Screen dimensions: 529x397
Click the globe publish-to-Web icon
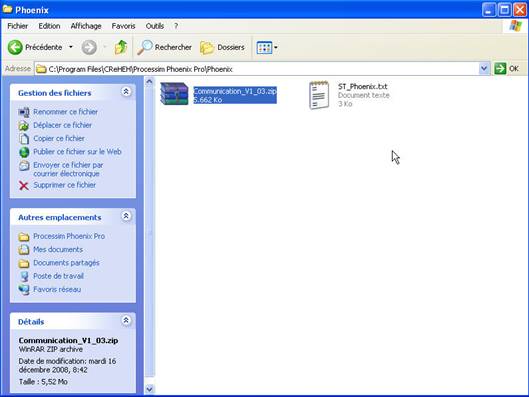(x=24, y=152)
